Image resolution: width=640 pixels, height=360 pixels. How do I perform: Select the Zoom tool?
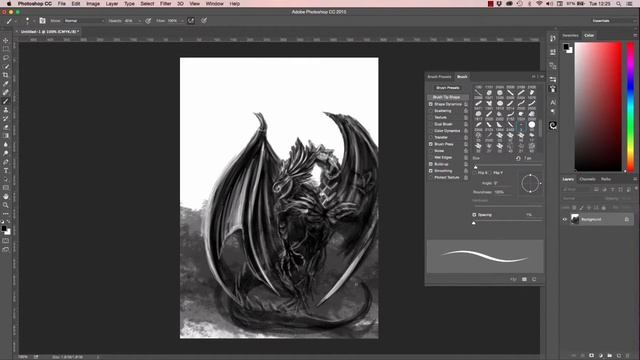point(6,205)
